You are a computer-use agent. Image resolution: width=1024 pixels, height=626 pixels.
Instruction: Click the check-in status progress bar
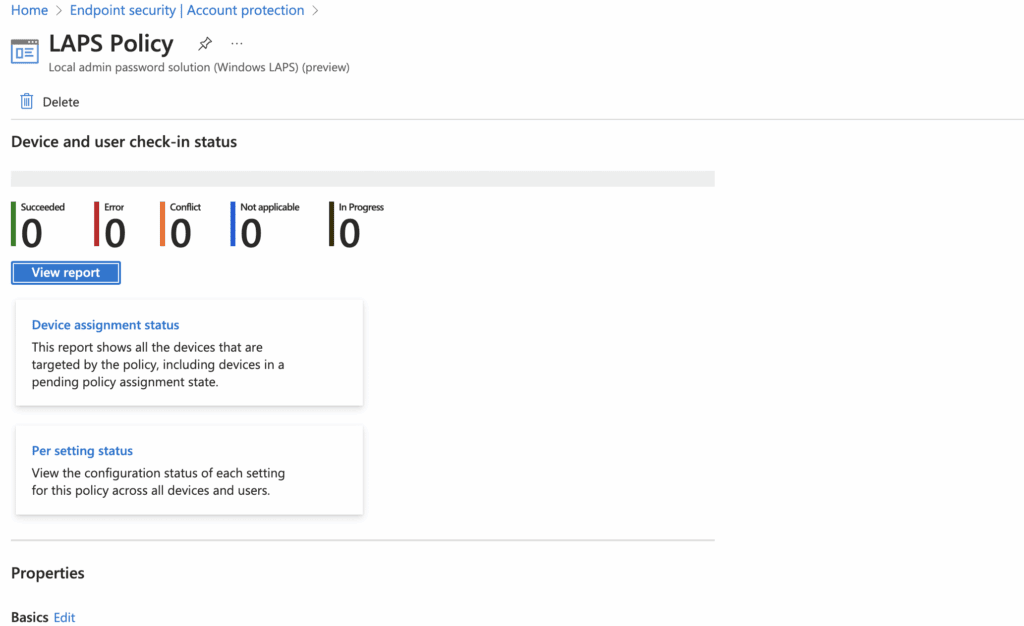pos(362,178)
